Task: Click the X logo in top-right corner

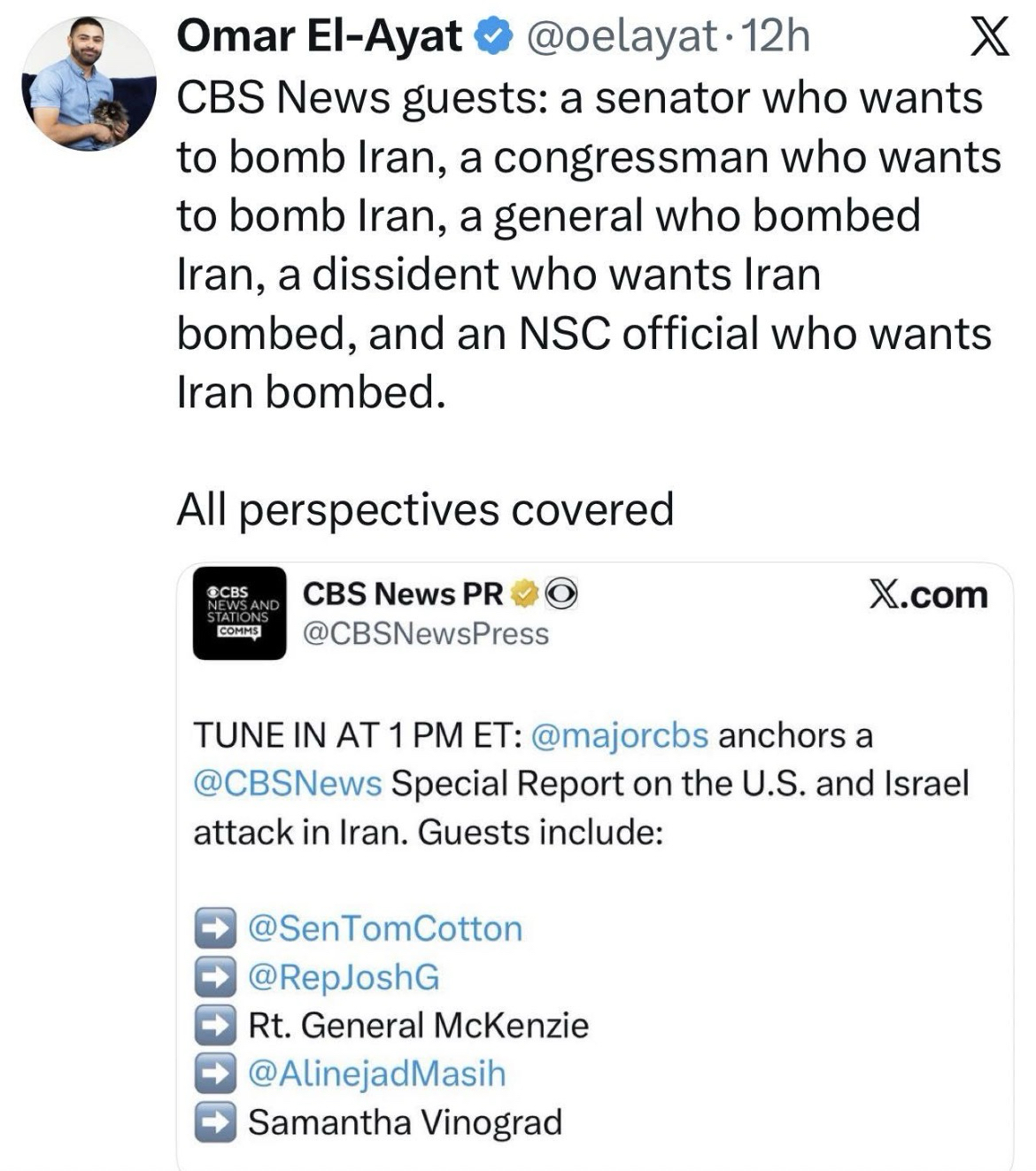Action: [x=988, y=39]
